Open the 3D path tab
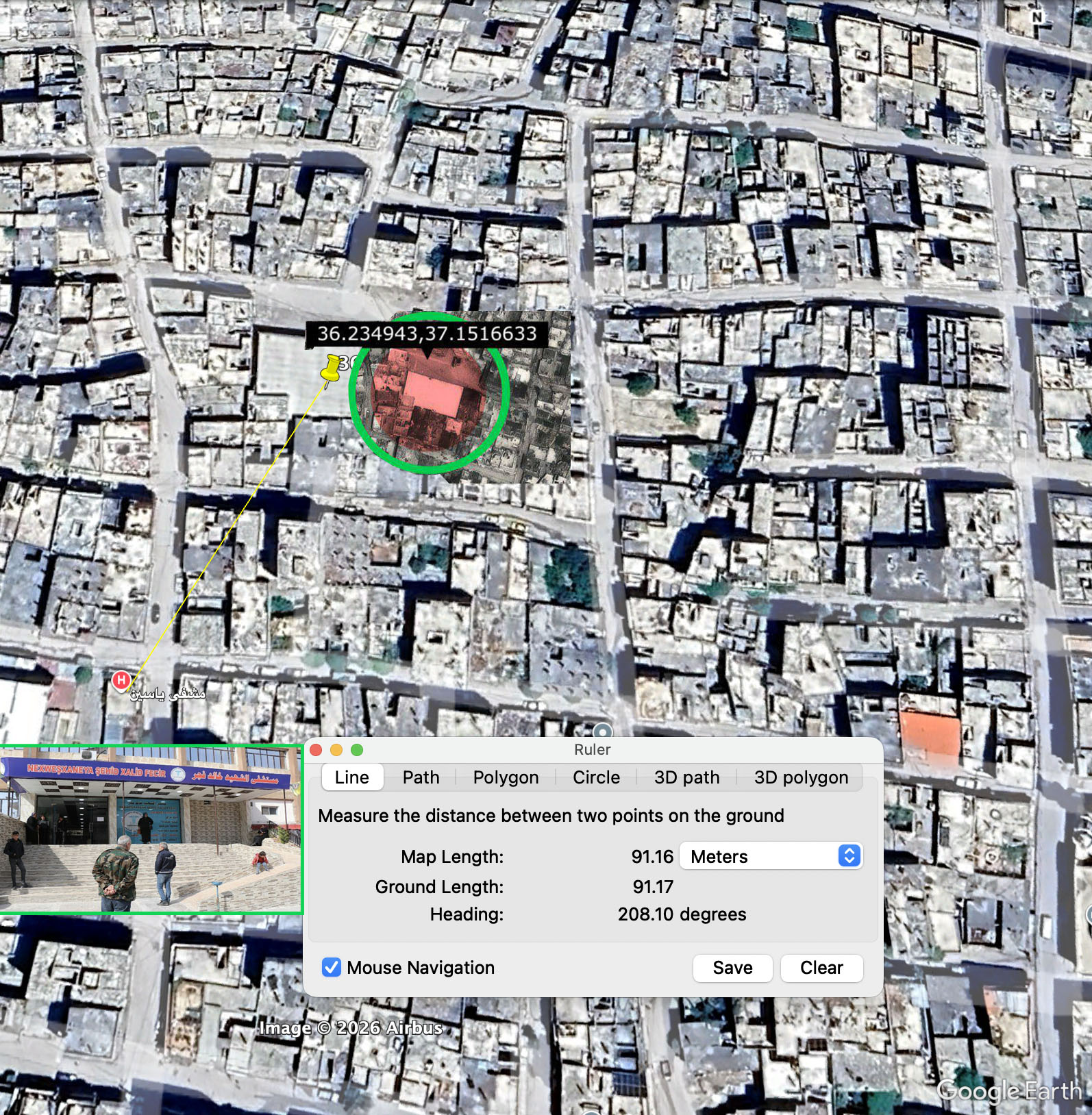 point(686,777)
